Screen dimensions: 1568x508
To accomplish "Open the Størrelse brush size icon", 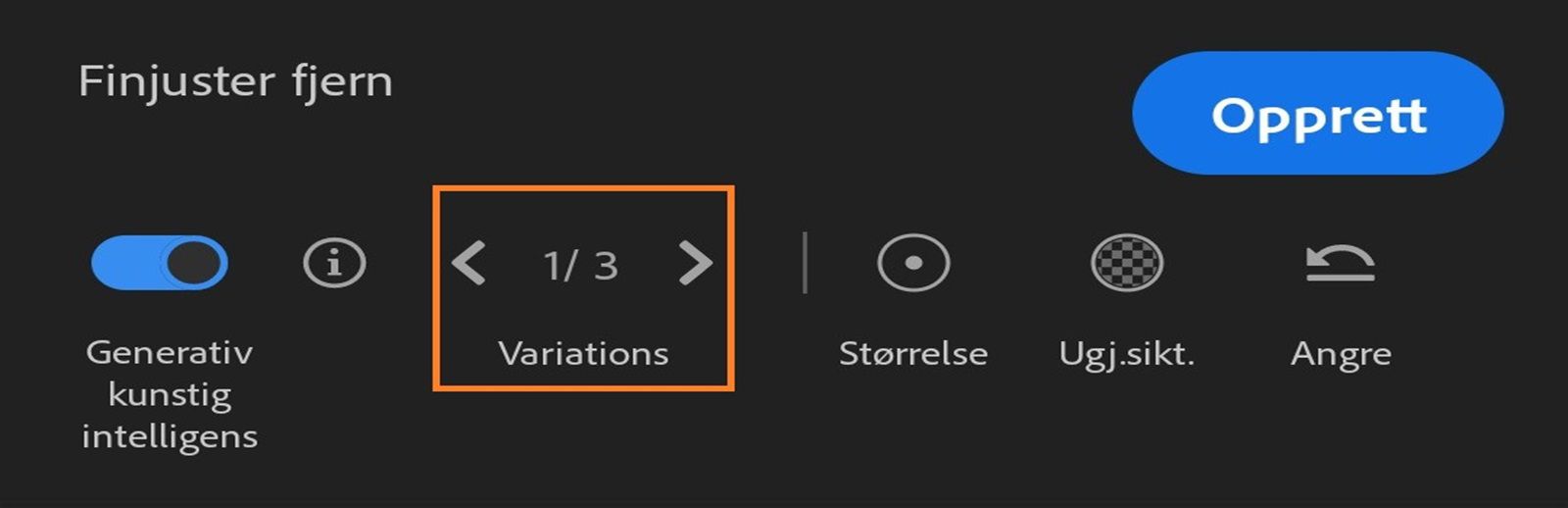I will click(x=913, y=263).
